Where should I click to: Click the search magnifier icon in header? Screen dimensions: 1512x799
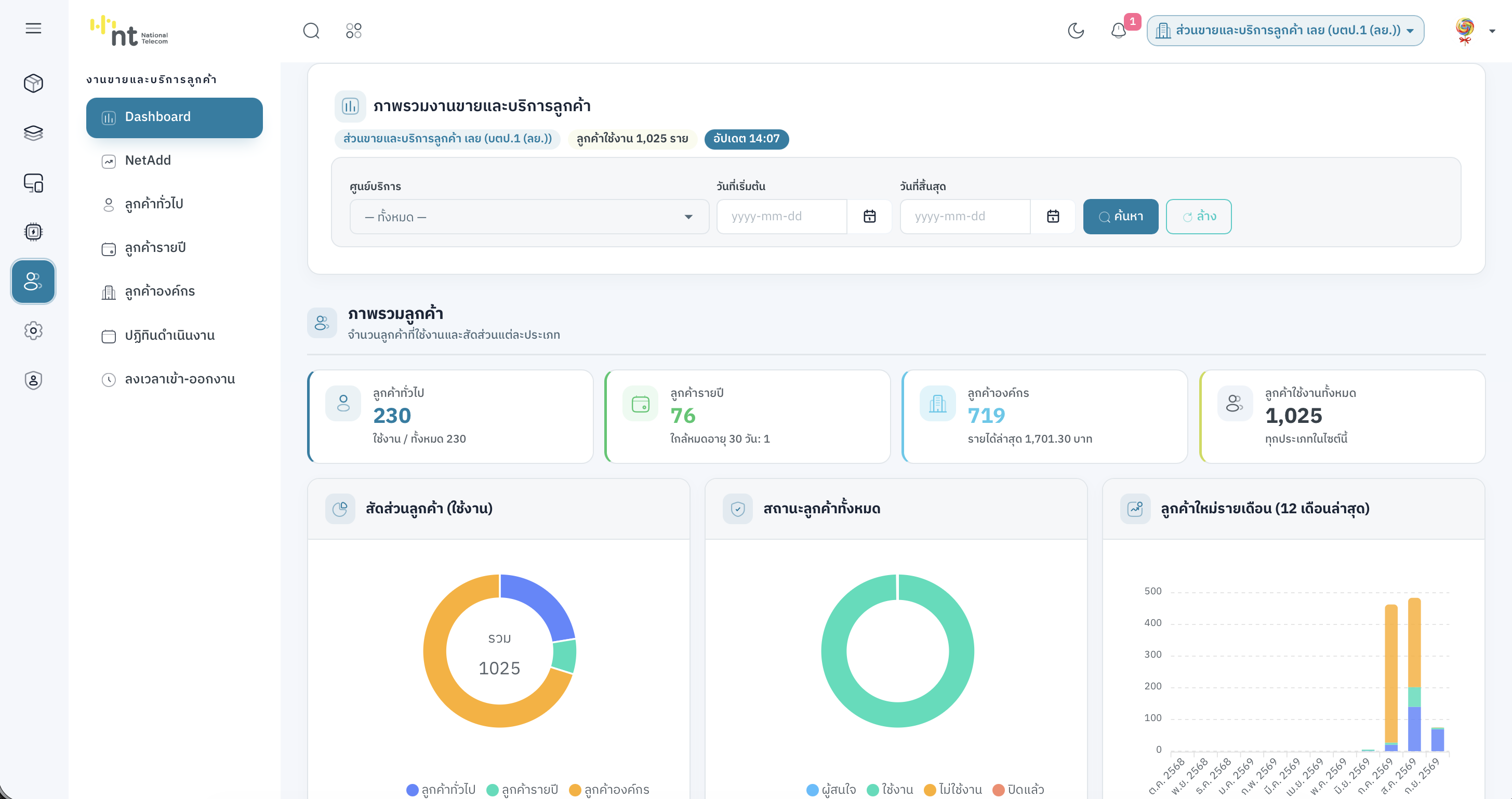[x=311, y=31]
